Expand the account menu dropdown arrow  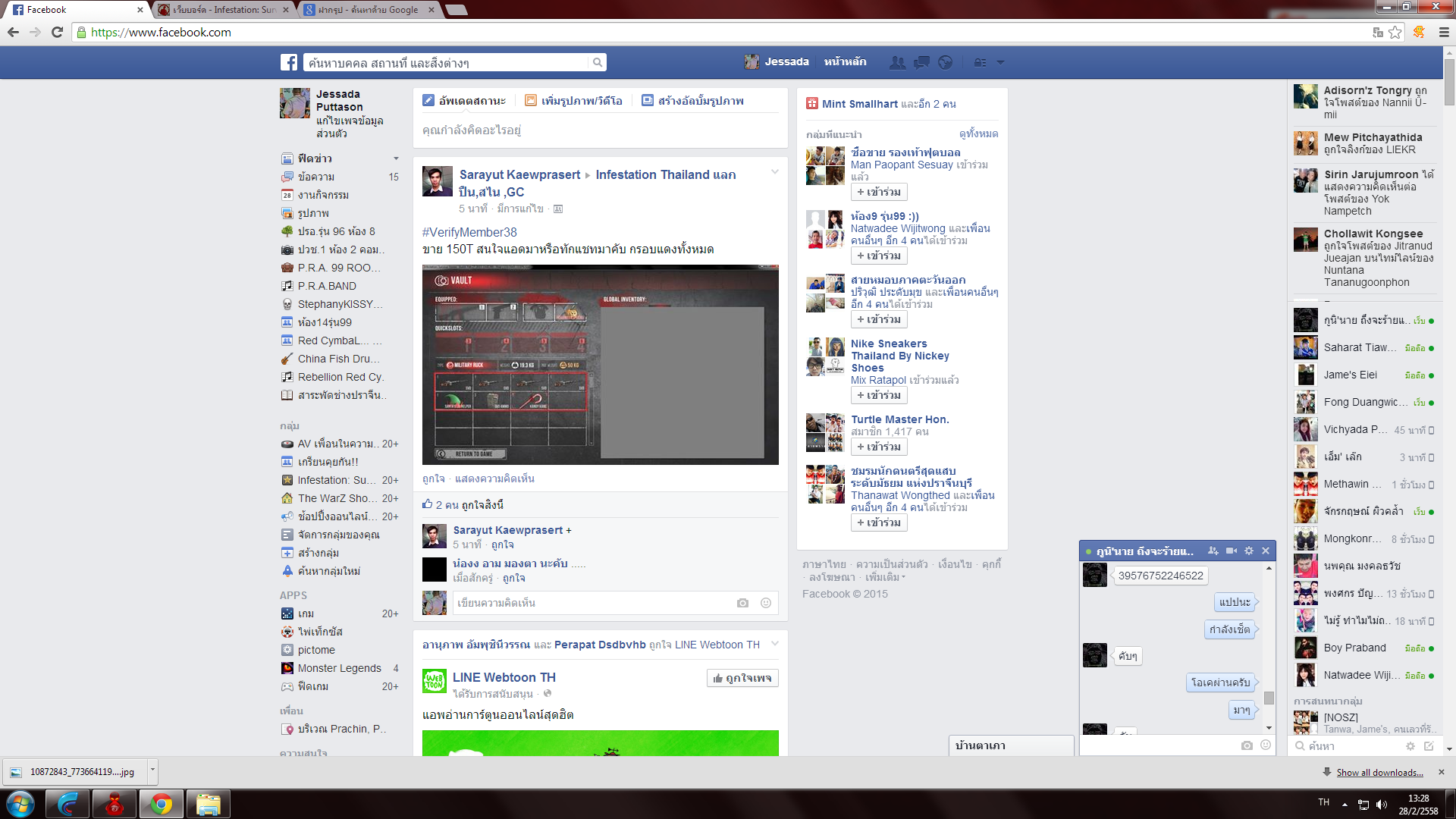(x=1000, y=62)
